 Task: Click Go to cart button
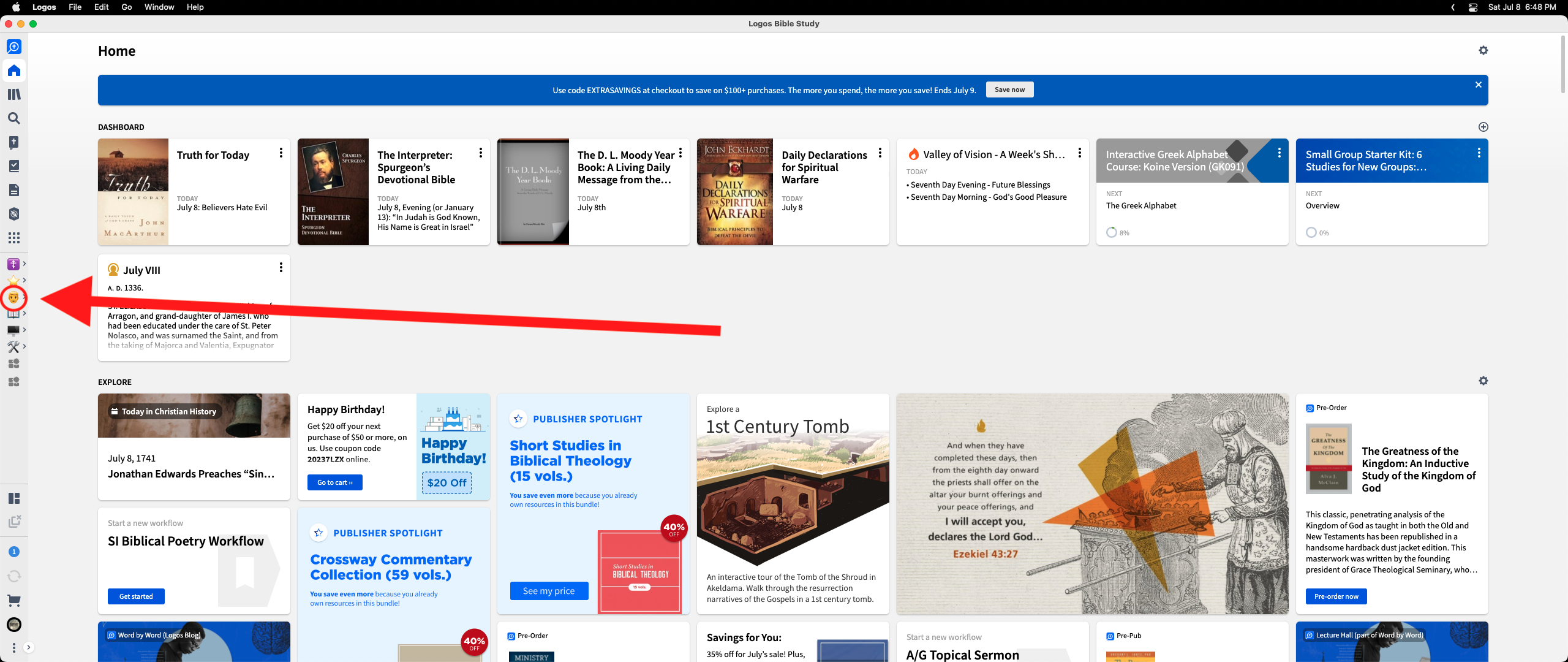coord(335,482)
